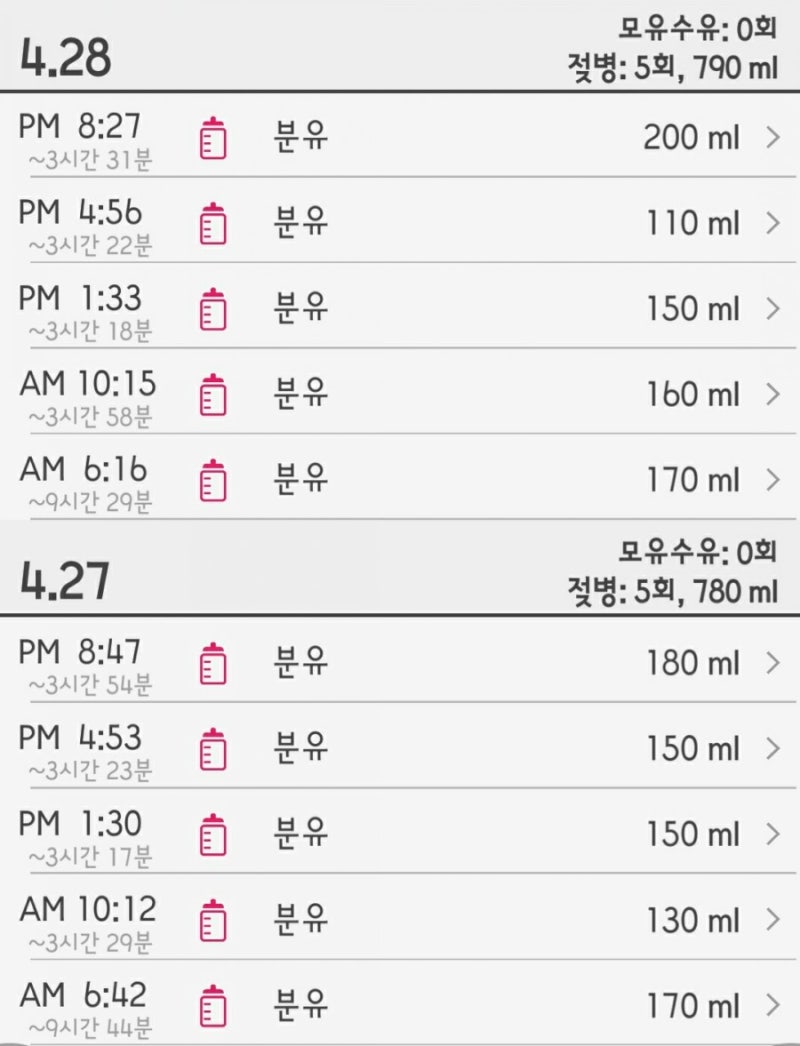Screen dimensions: 800x1046
Task: Tap the 4.27 summary 젖병: 5회, 780 ml
Action: [x=673, y=592]
